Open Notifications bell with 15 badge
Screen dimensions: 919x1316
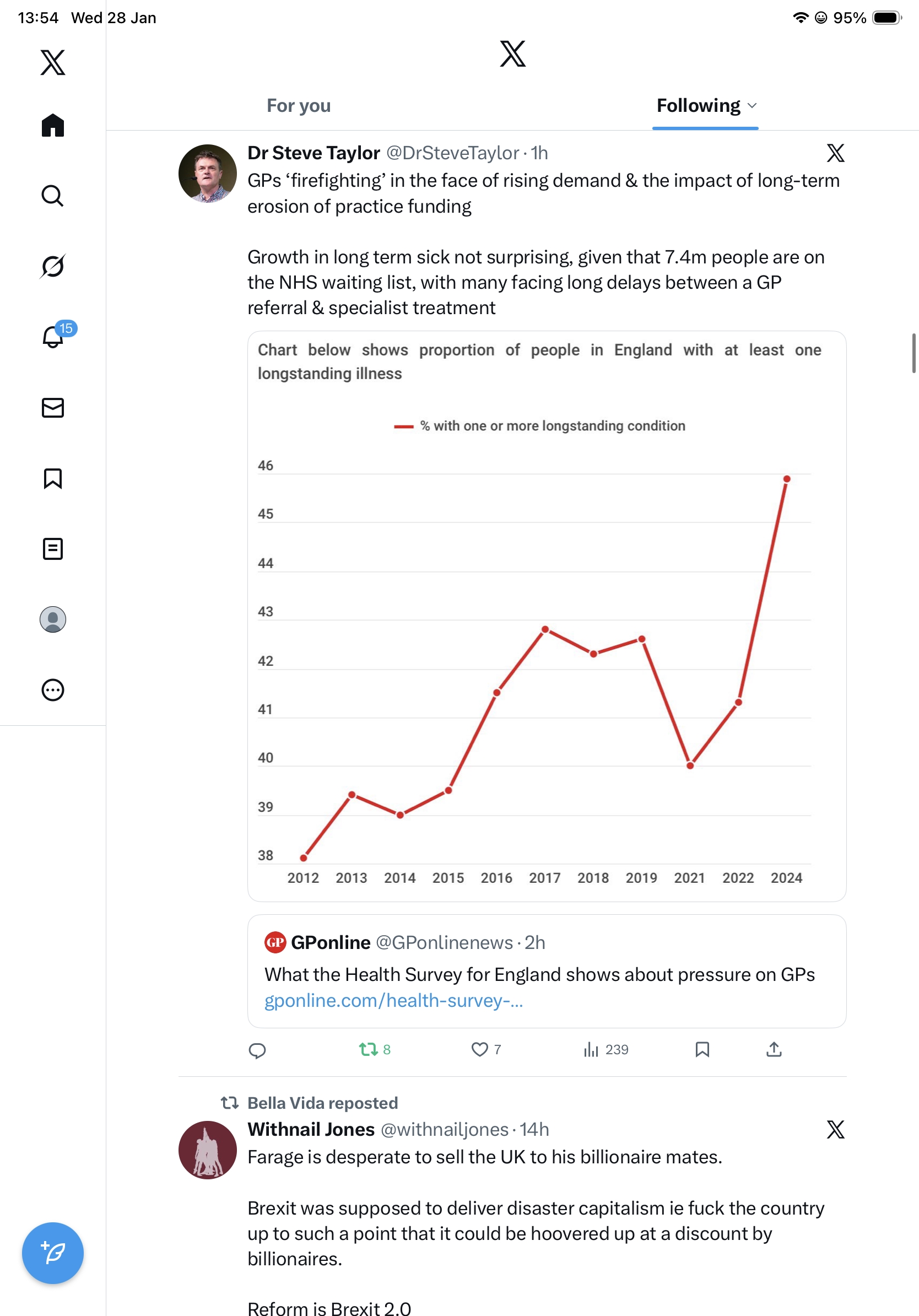(53, 337)
